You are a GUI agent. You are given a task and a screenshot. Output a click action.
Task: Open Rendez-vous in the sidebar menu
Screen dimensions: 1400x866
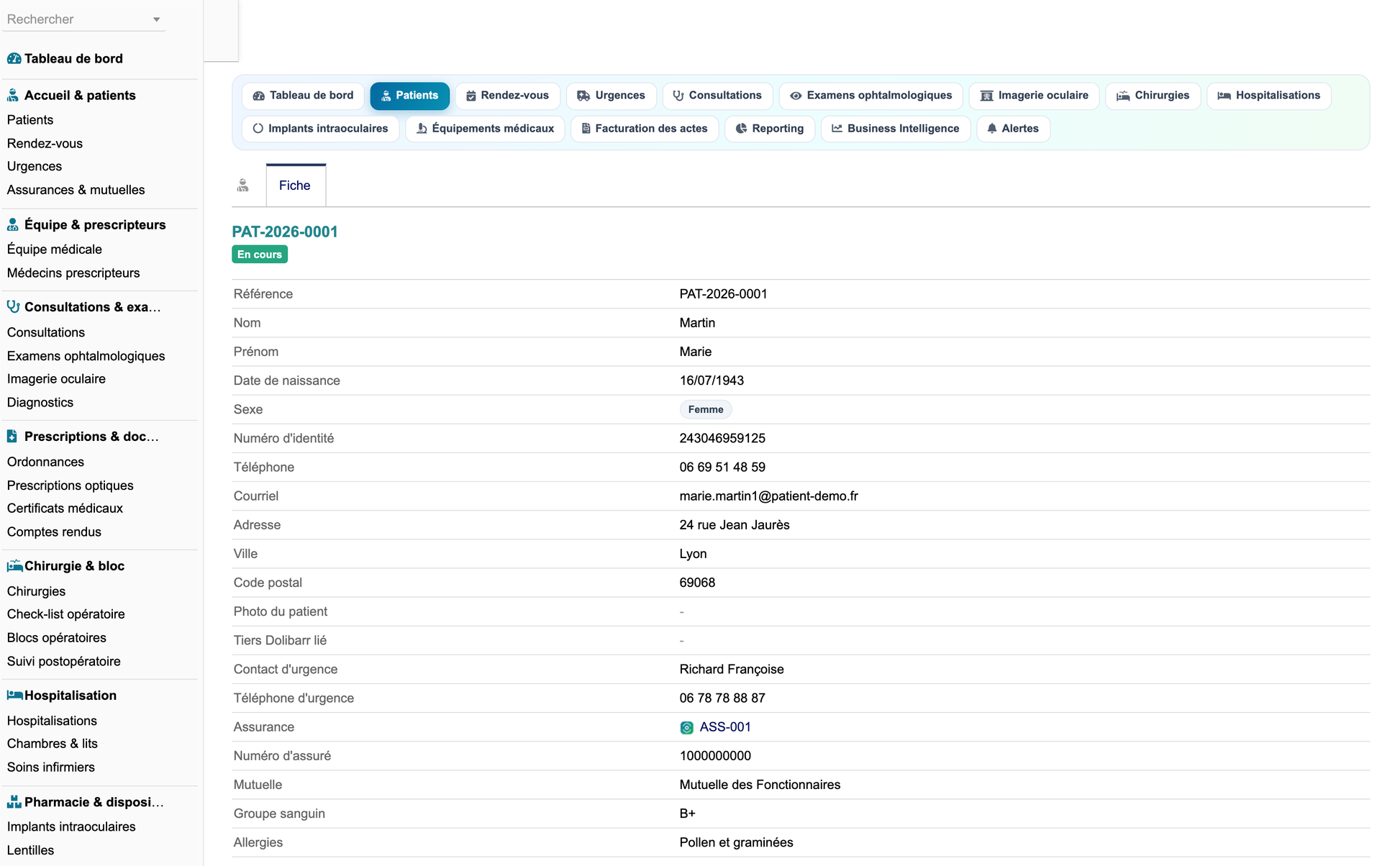45,143
